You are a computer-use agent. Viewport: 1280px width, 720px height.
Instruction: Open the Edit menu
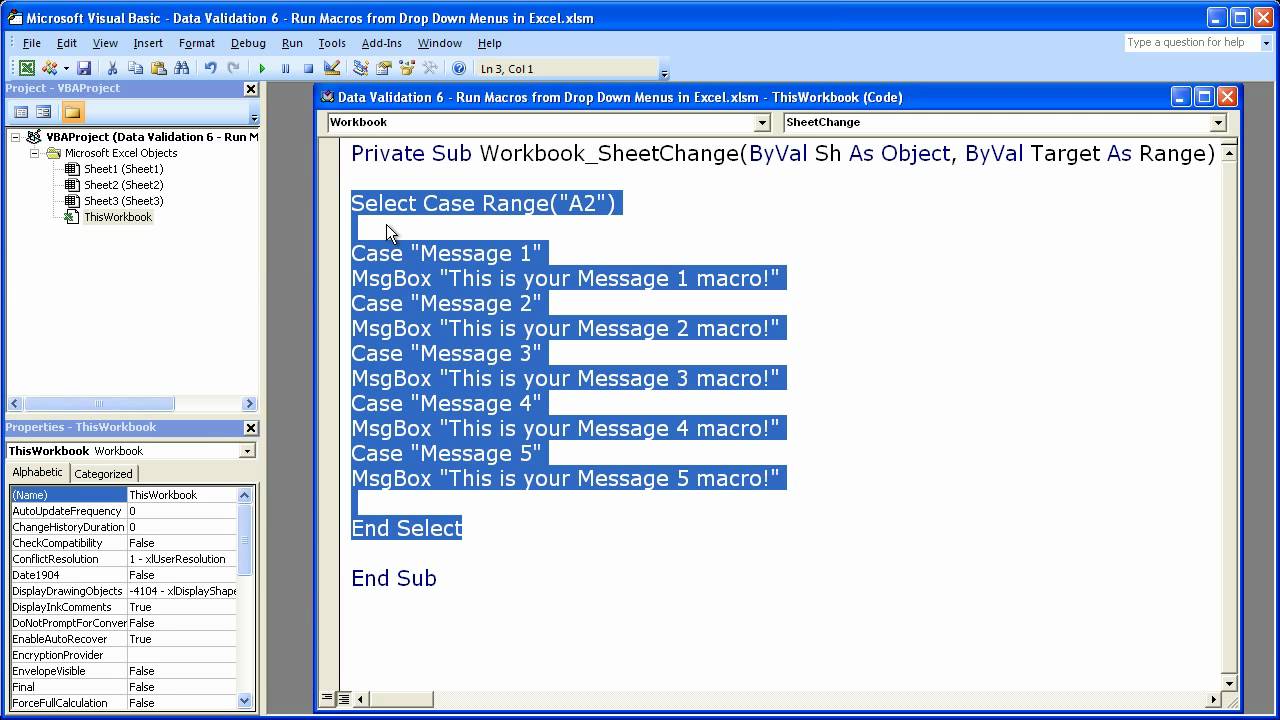pos(66,43)
